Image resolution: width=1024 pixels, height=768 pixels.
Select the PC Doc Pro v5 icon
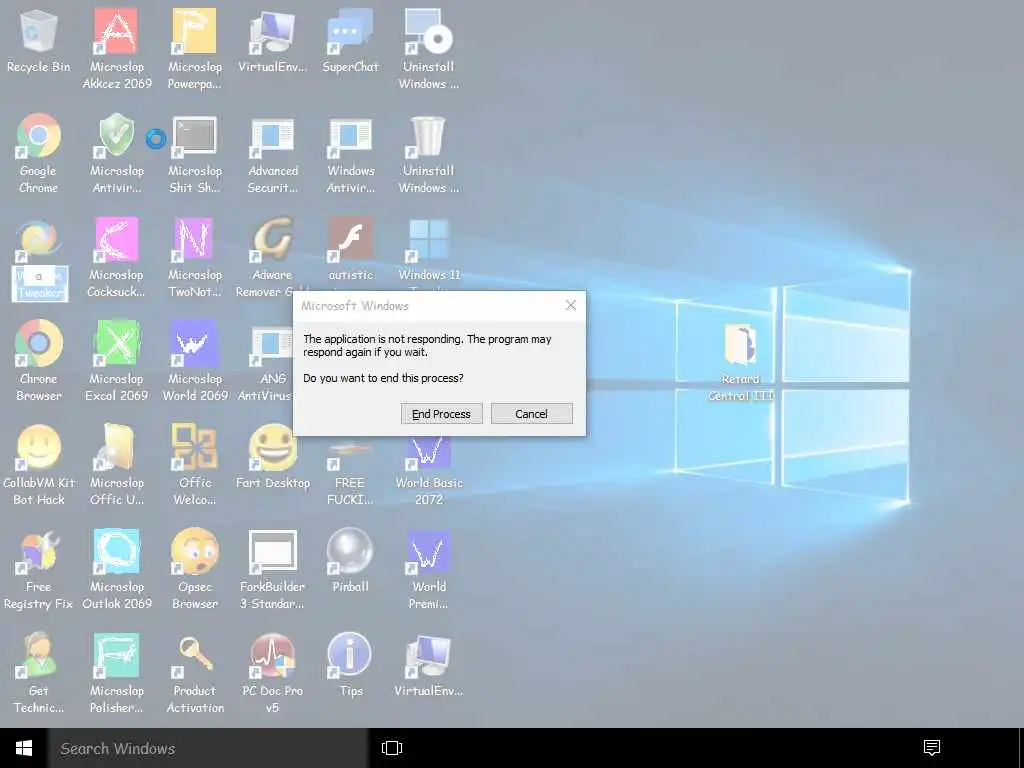pyautogui.click(x=272, y=655)
